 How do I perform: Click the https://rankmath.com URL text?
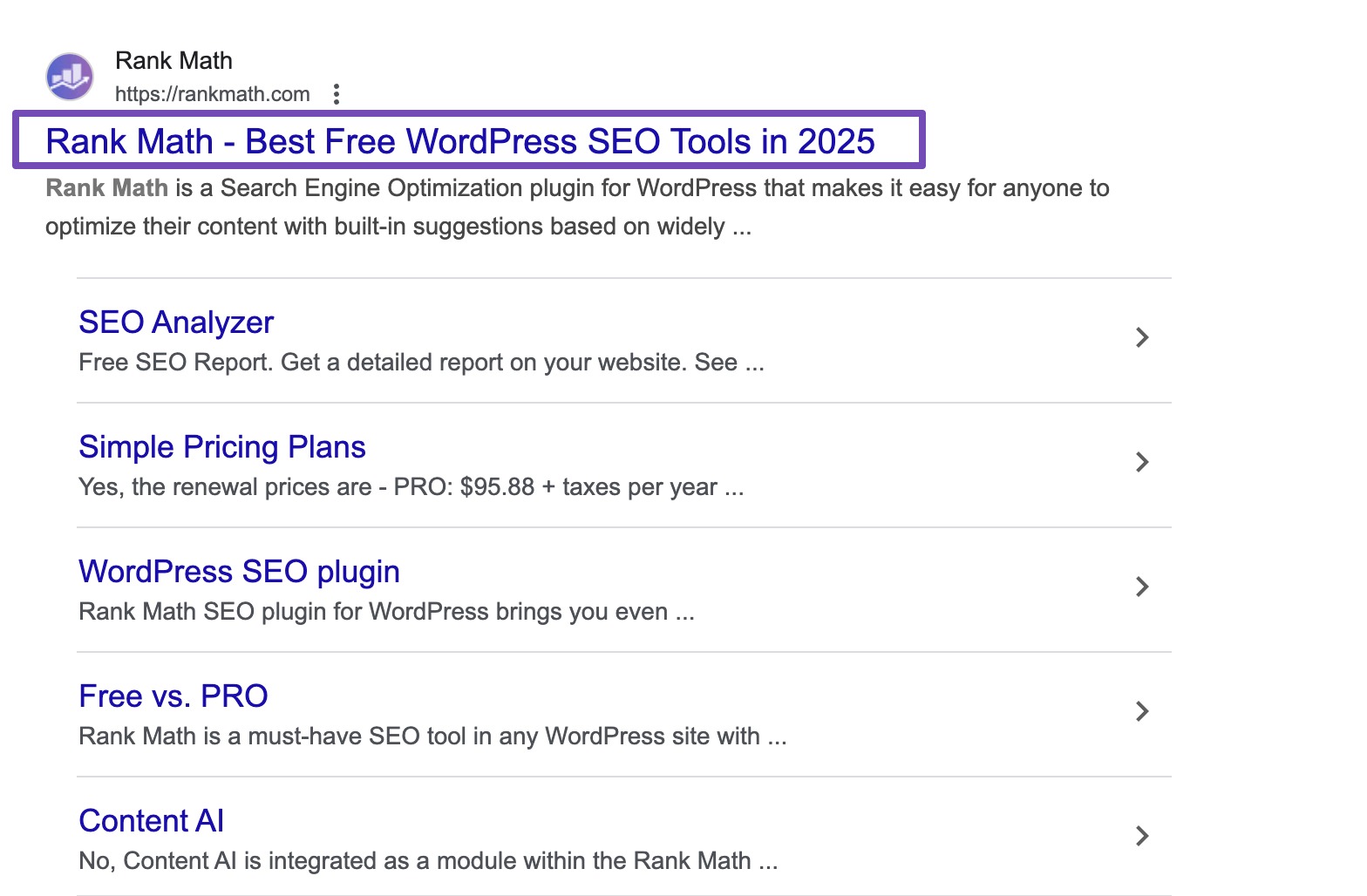pos(212,94)
